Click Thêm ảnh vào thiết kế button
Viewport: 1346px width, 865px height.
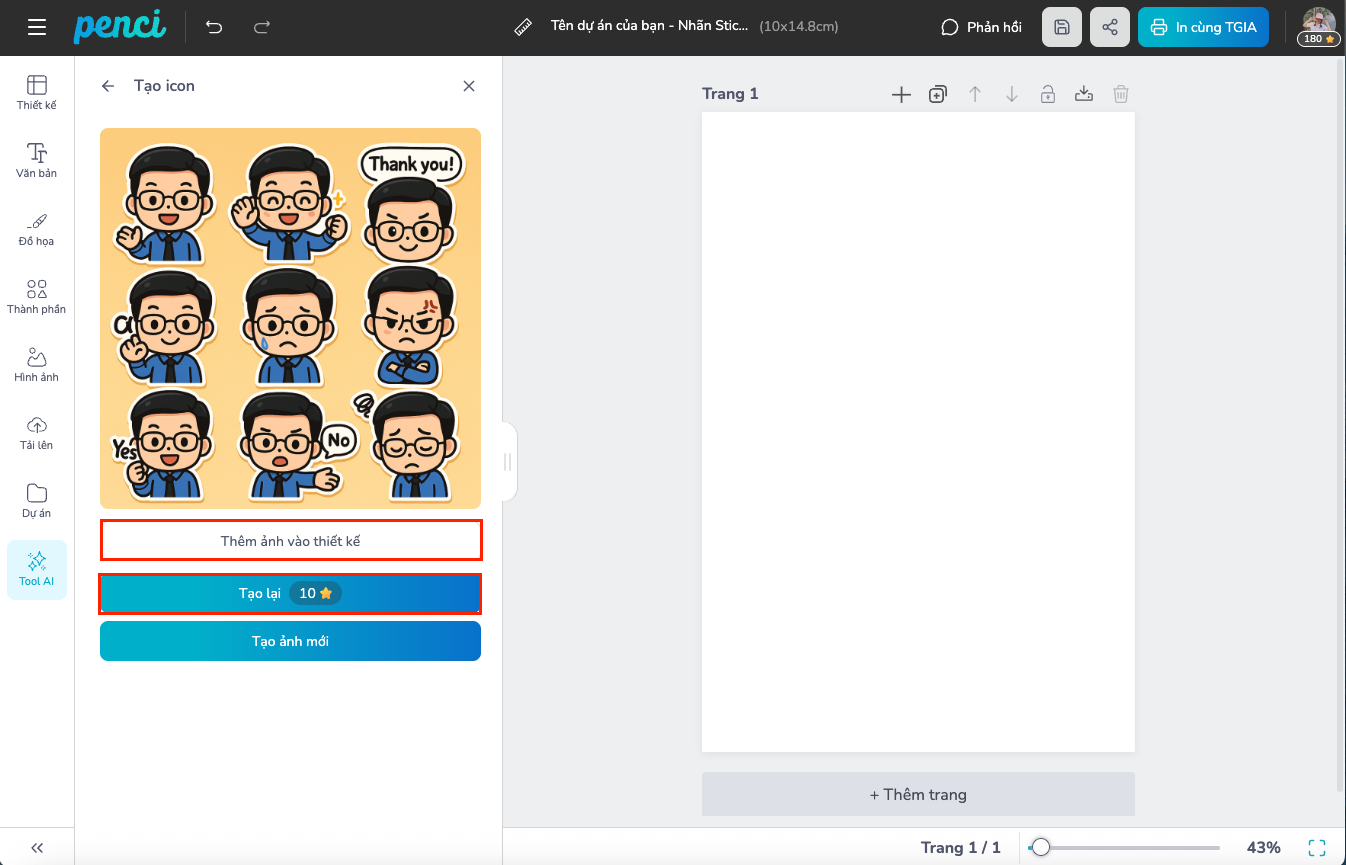291,541
